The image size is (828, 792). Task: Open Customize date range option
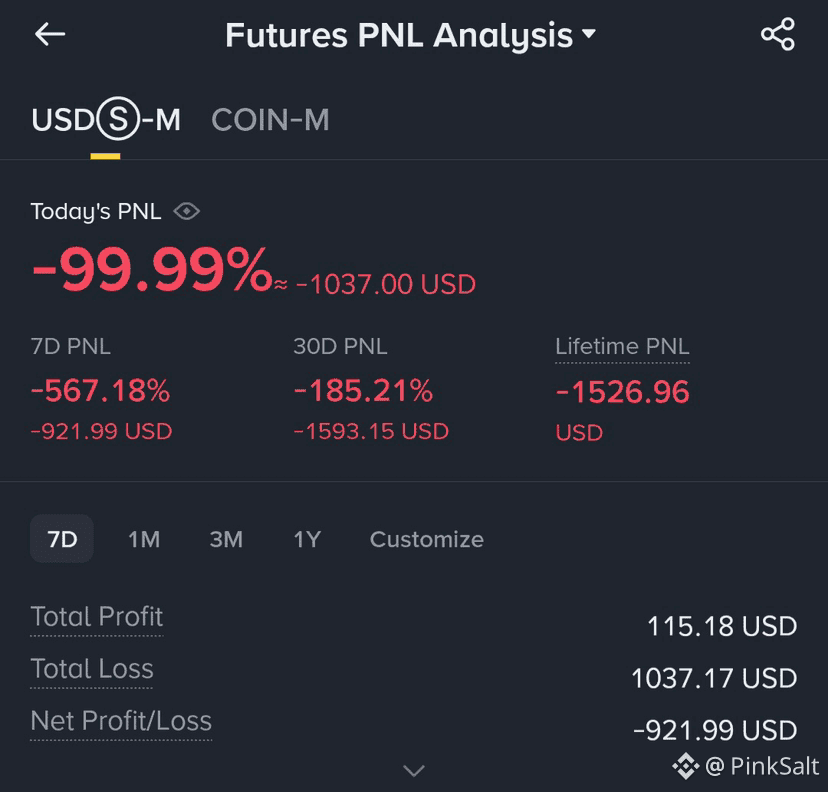427,540
